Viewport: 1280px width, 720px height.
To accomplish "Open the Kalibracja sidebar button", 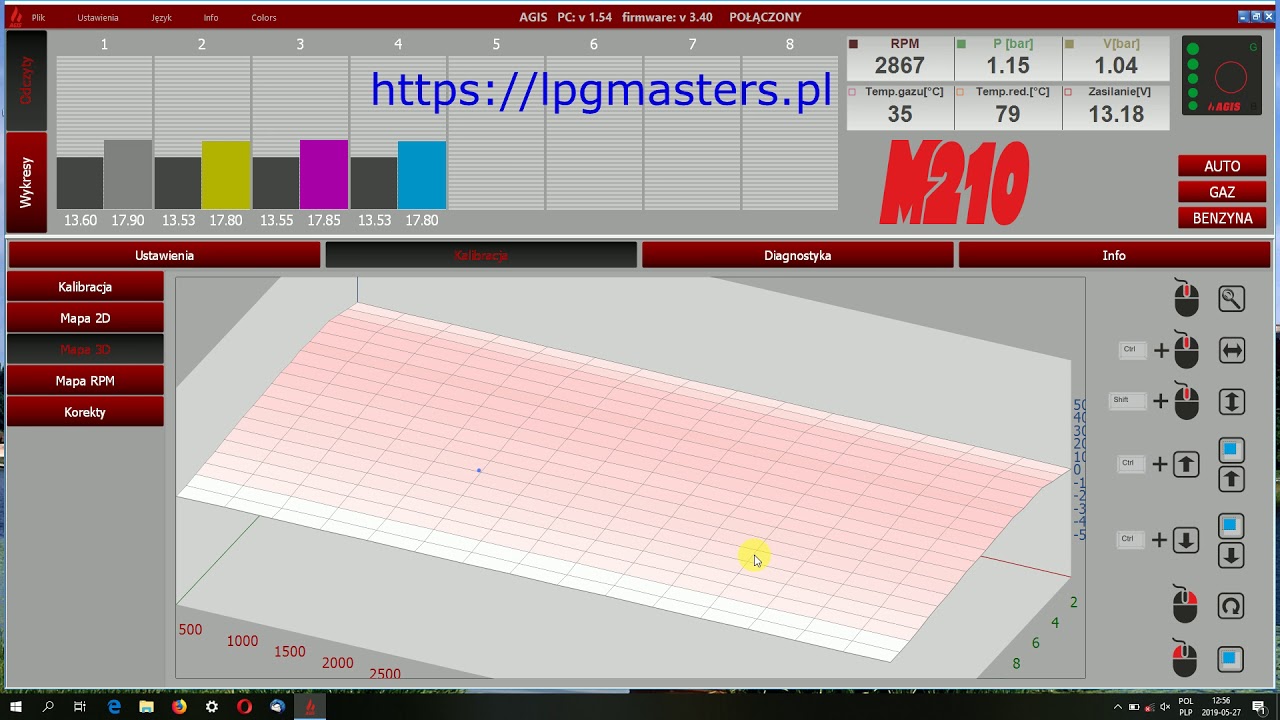I will click(x=85, y=287).
